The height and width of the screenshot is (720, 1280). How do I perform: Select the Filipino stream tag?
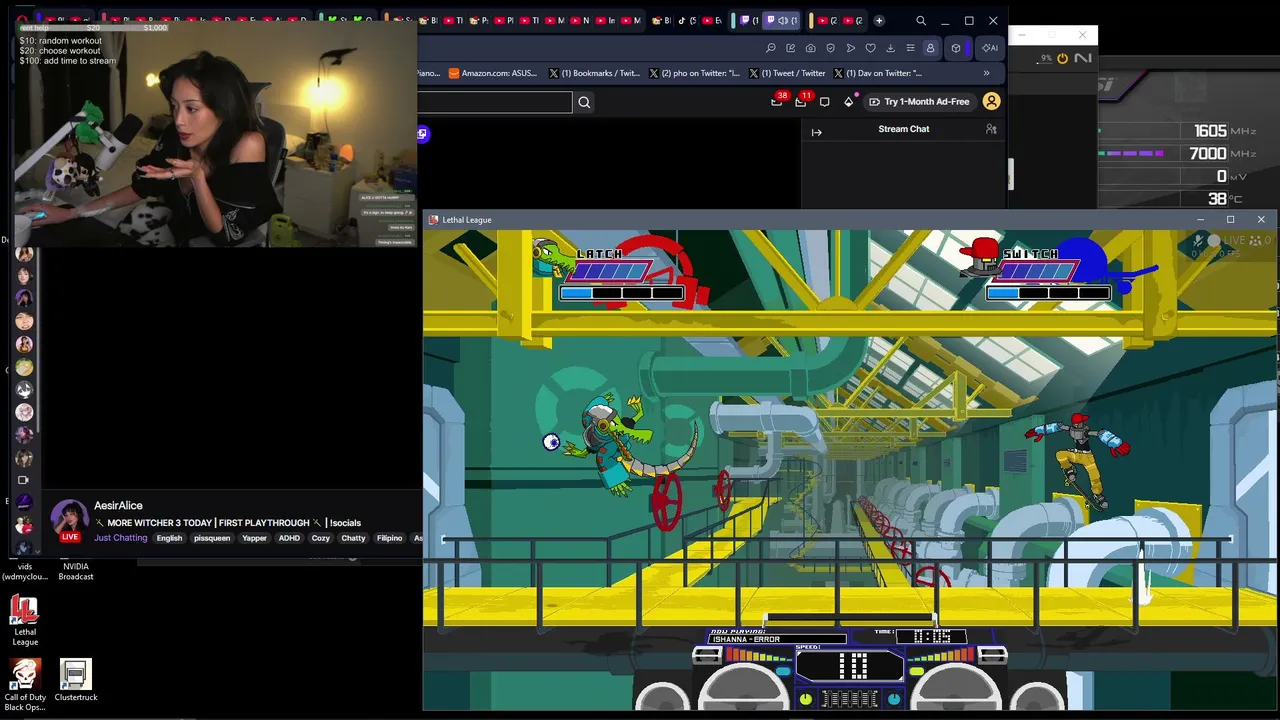(389, 538)
